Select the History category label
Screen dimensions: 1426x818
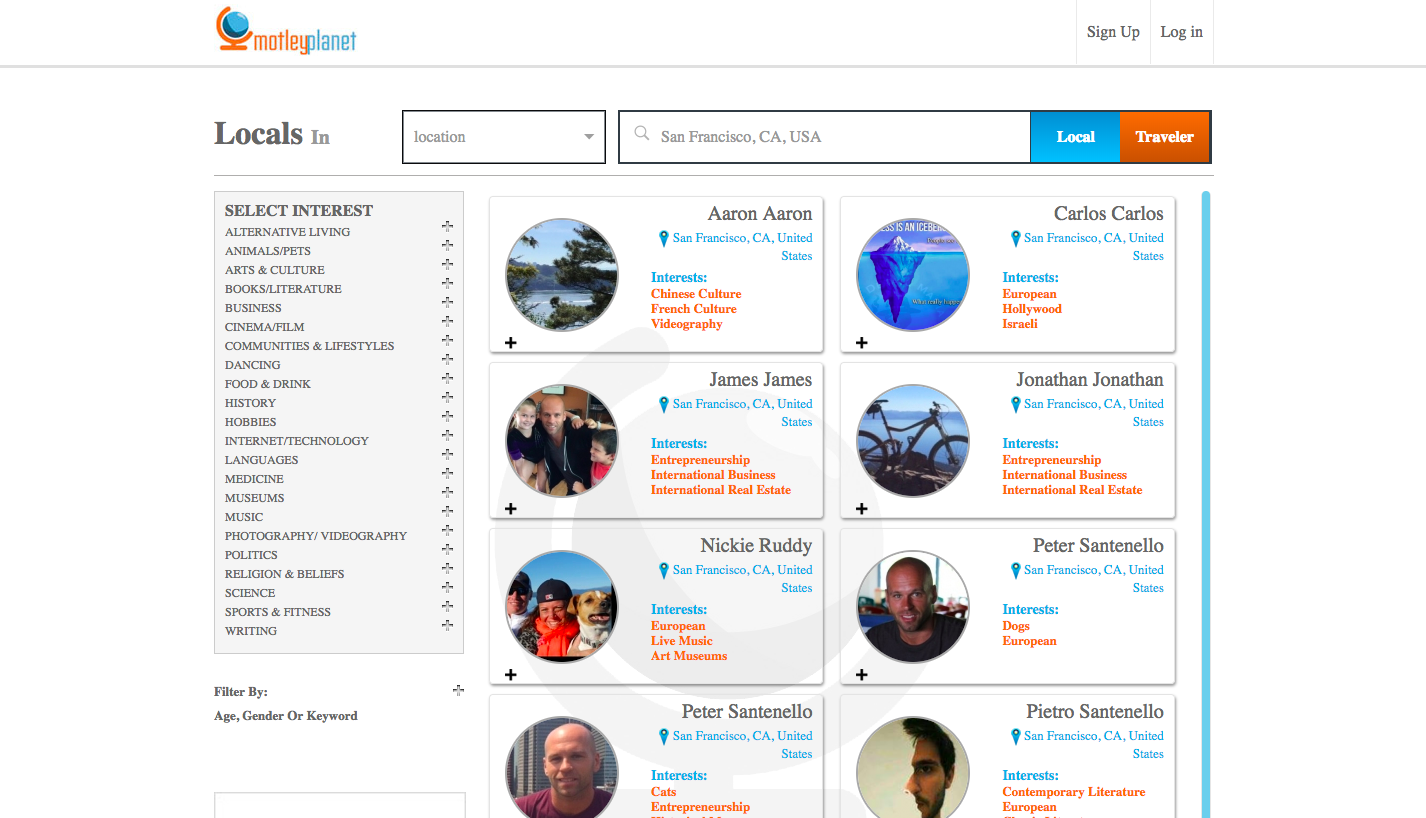[250, 403]
